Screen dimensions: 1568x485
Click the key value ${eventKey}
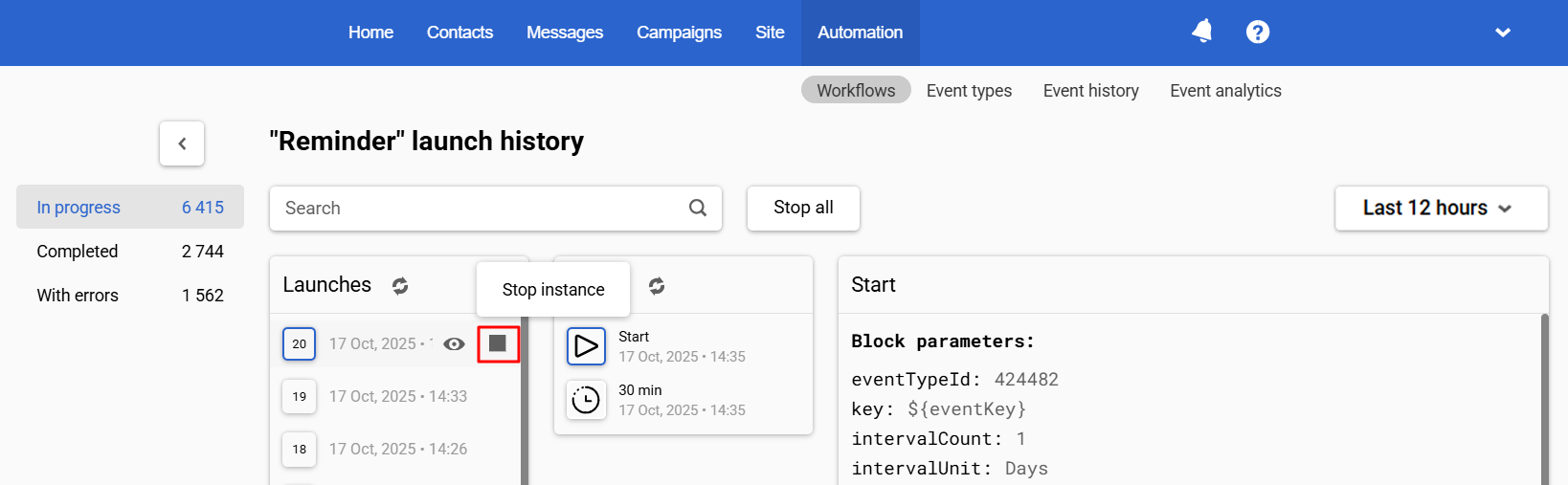(967, 408)
